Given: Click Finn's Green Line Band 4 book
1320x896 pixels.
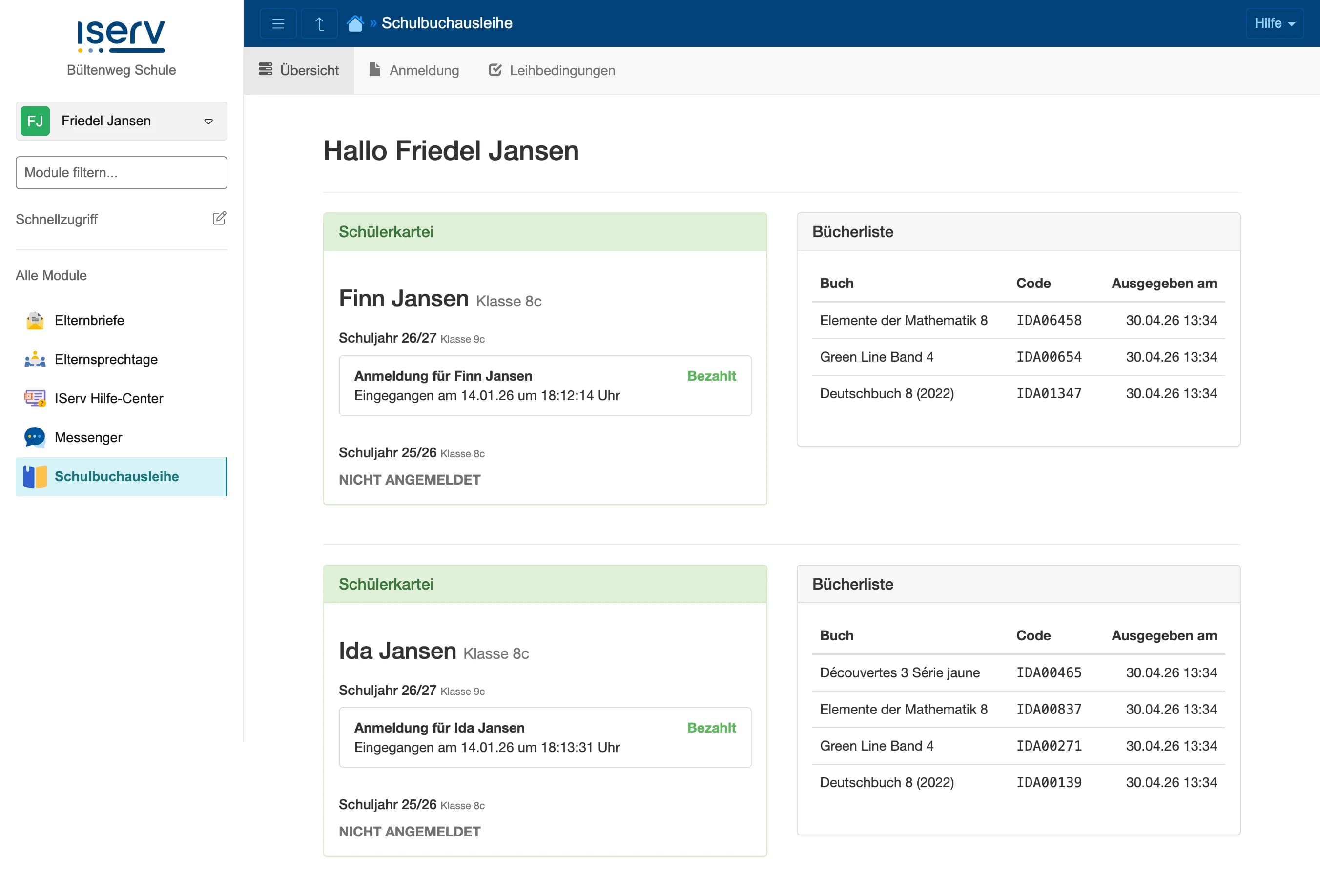Looking at the screenshot, I should pos(876,357).
